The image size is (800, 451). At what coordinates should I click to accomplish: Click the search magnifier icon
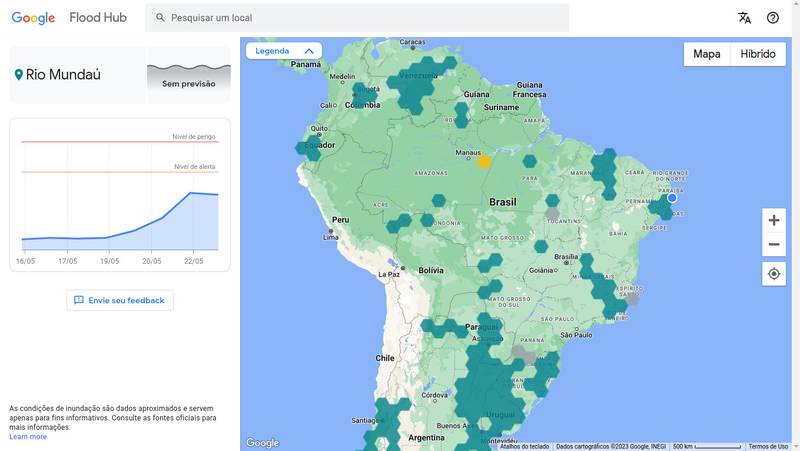(x=160, y=18)
